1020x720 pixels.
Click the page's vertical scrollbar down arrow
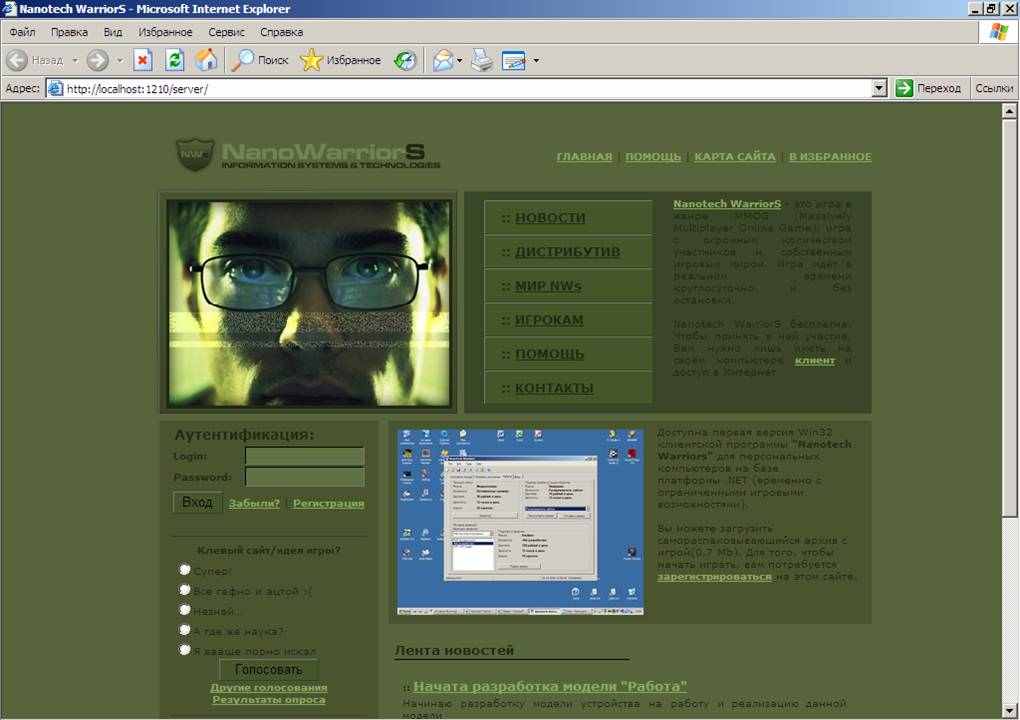pyautogui.click(x=1009, y=711)
